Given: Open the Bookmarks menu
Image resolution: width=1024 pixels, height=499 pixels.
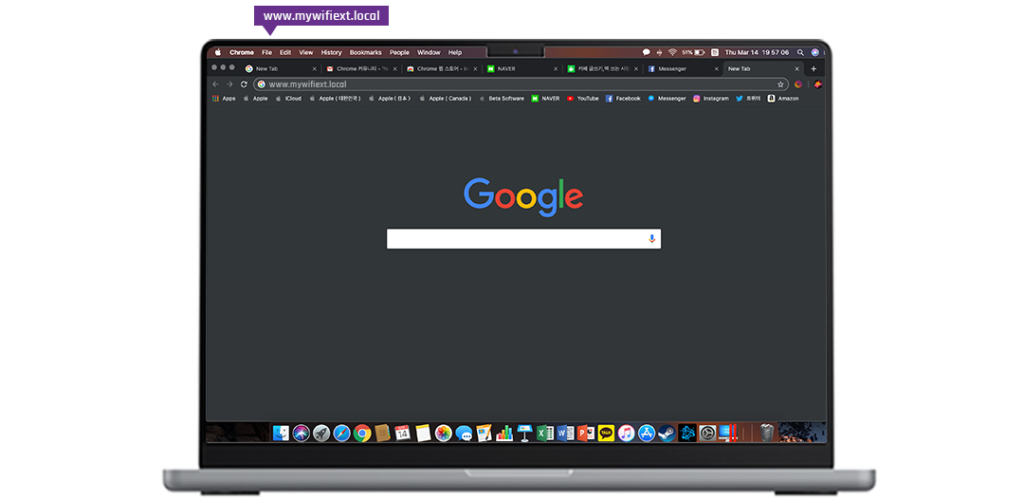Looking at the screenshot, I should click(366, 52).
